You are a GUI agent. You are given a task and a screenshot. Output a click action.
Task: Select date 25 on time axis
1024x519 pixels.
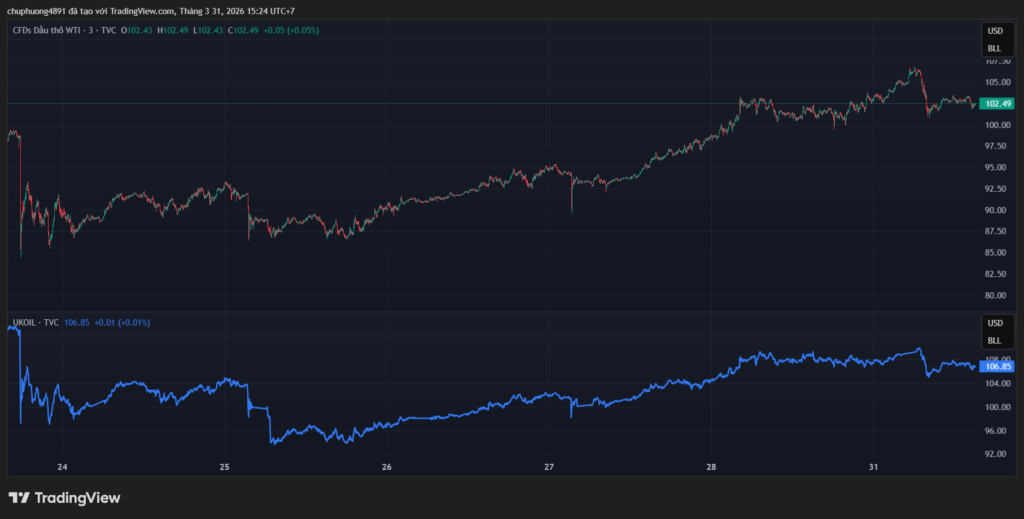click(x=224, y=467)
